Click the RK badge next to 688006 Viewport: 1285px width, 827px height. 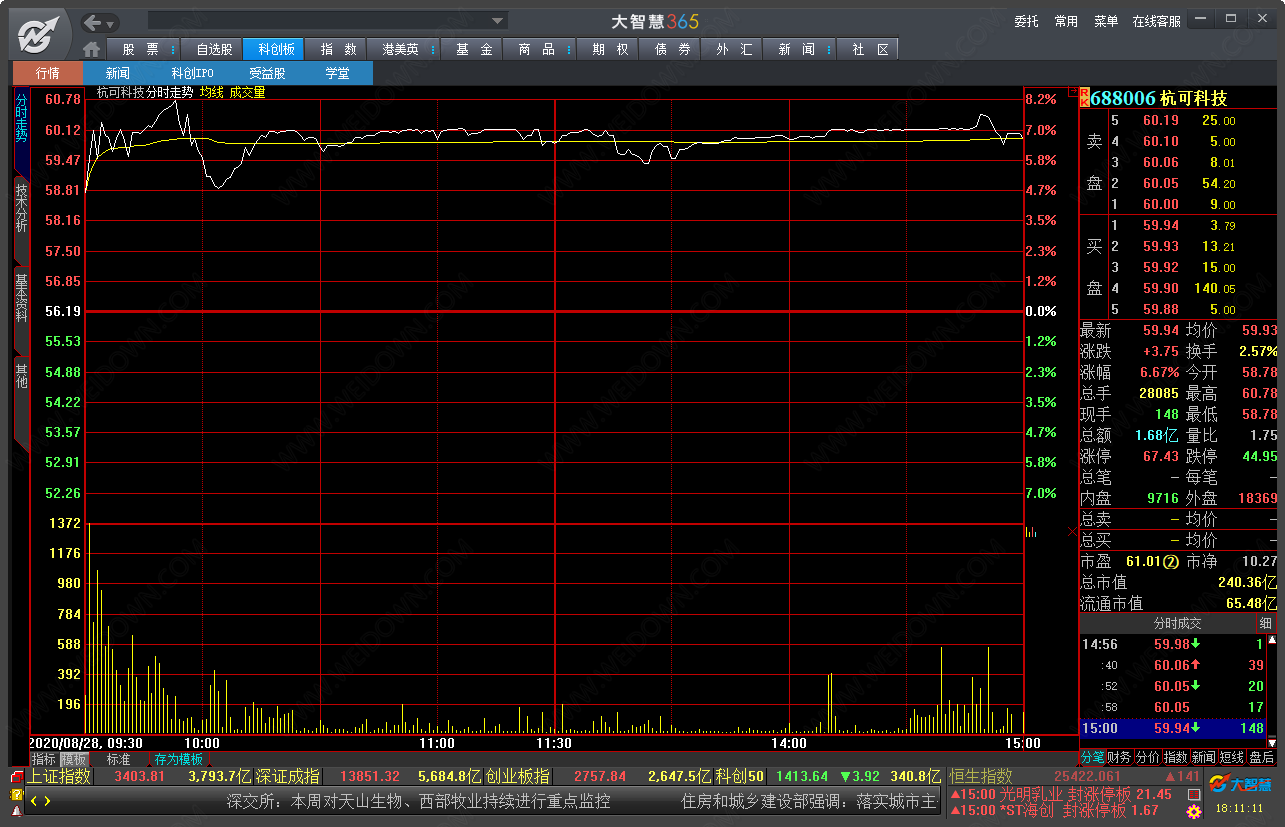click(1084, 96)
